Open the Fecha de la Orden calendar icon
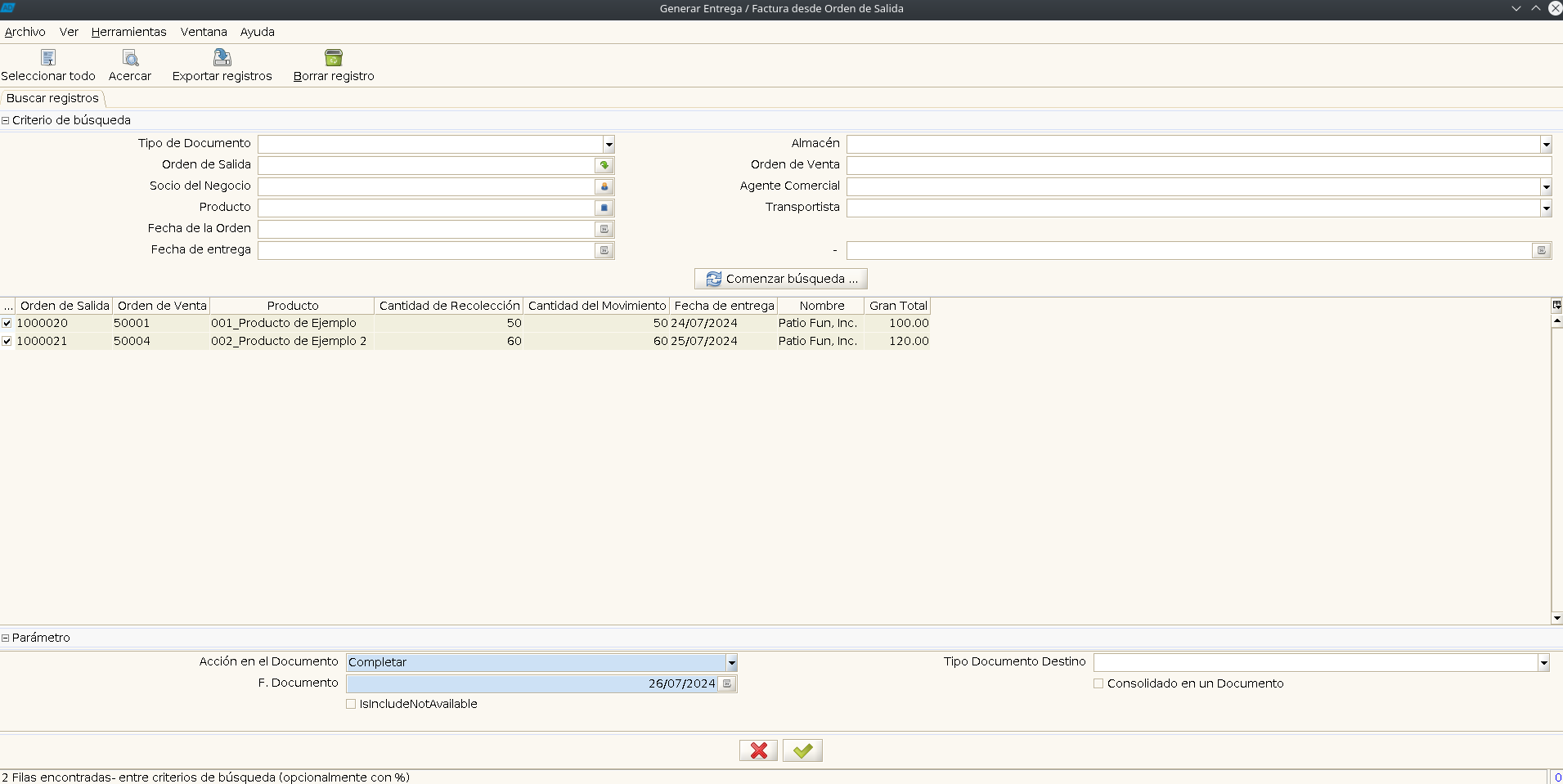The height and width of the screenshot is (784, 1563). 604,229
